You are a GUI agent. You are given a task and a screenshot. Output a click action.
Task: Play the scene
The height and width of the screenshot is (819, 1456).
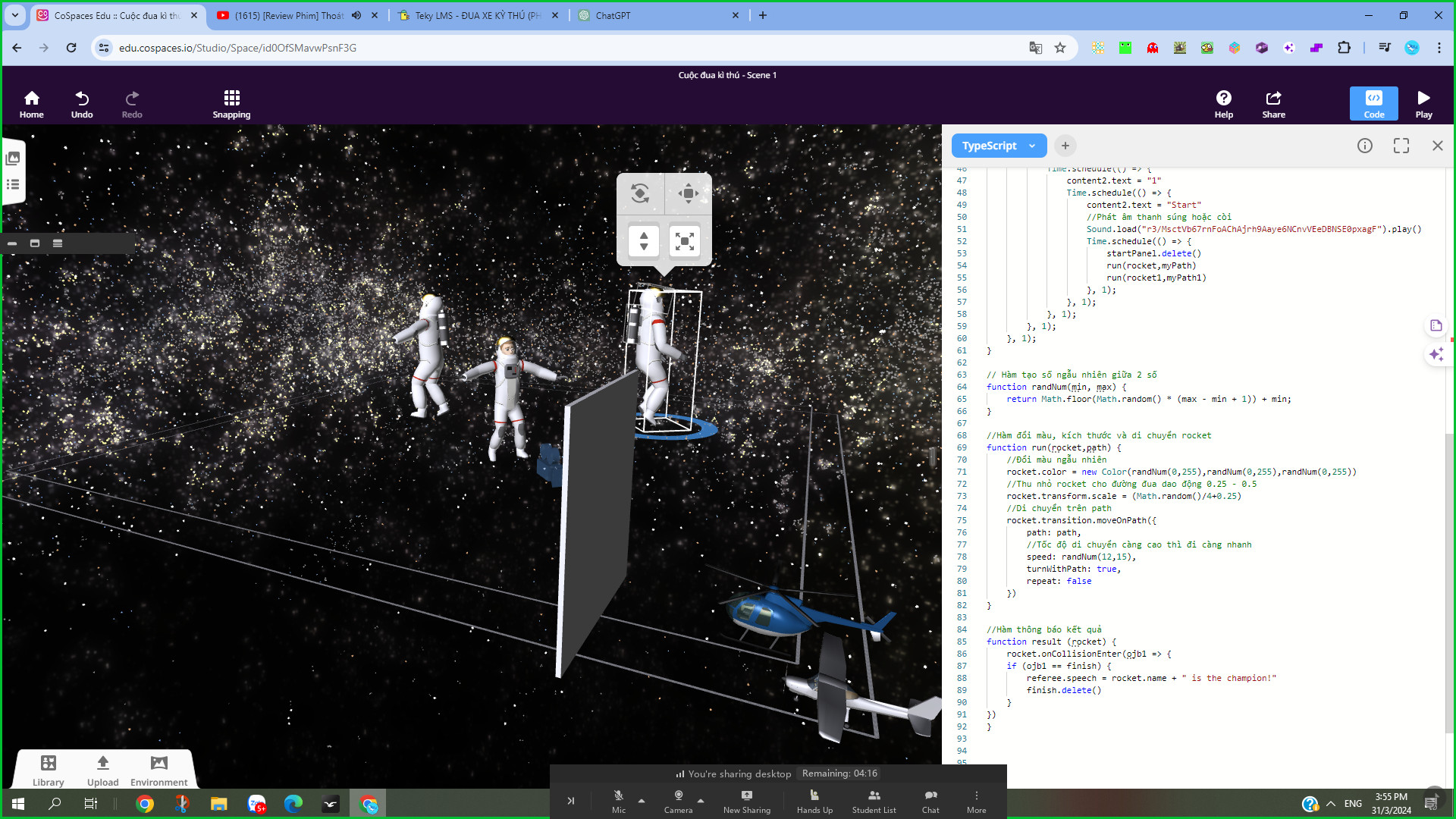coord(1423,105)
